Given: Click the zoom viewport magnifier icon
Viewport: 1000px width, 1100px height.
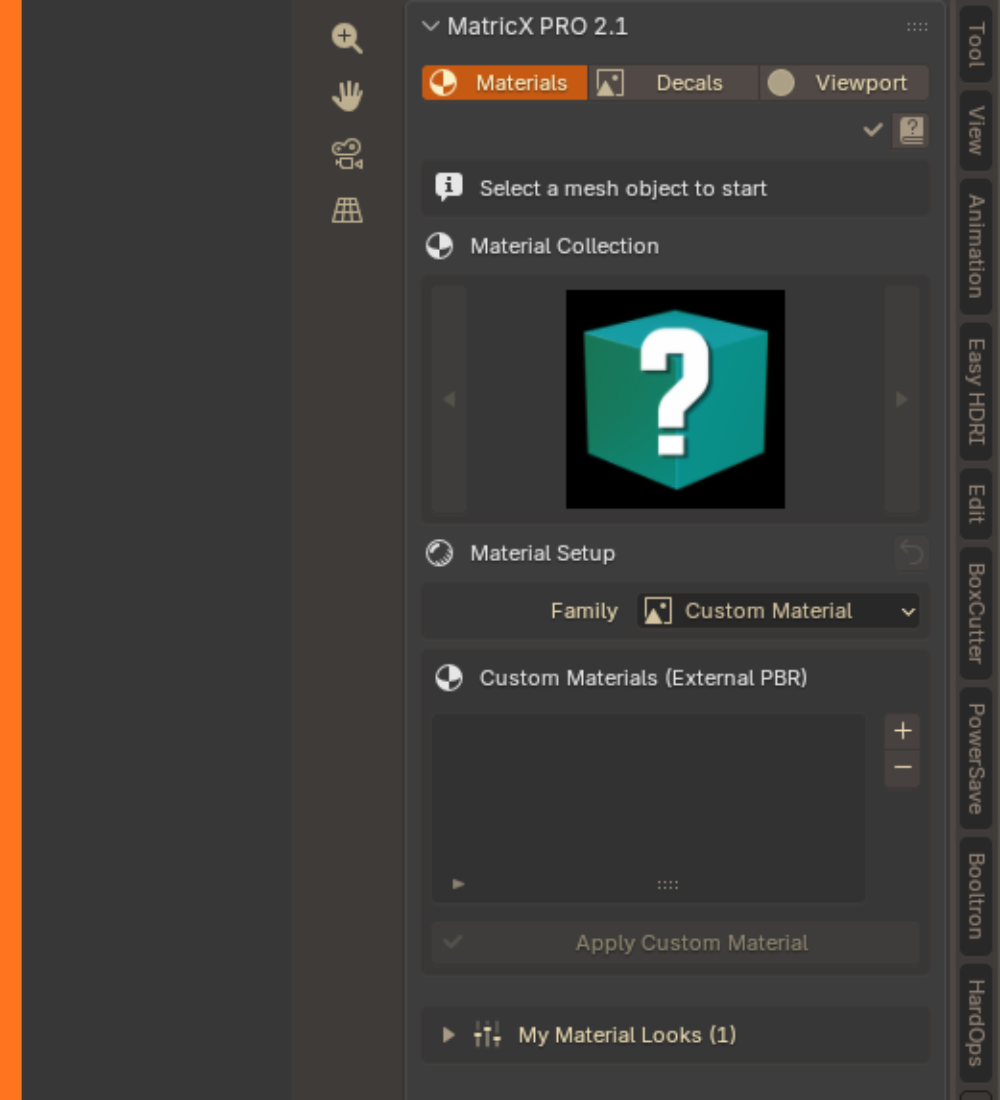Looking at the screenshot, I should pos(347,38).
